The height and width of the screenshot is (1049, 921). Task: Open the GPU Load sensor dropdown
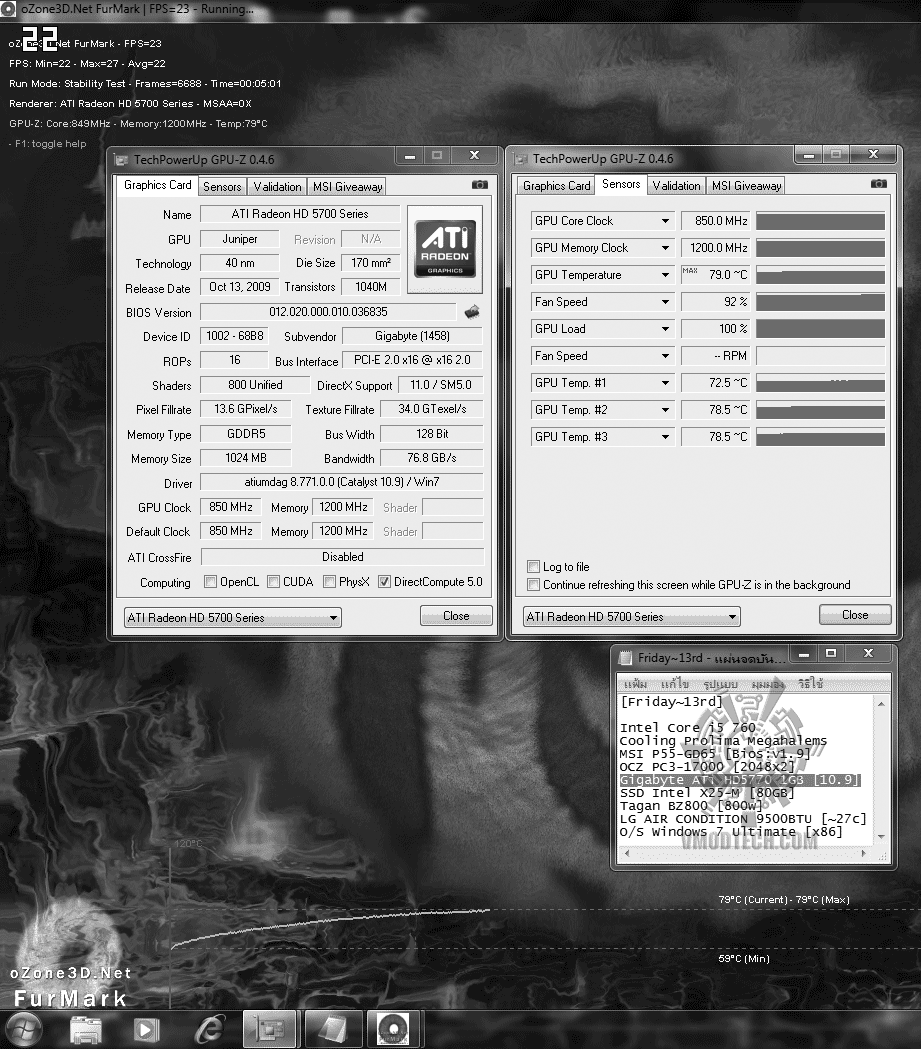pyautogui.click(x=666, y=328)
